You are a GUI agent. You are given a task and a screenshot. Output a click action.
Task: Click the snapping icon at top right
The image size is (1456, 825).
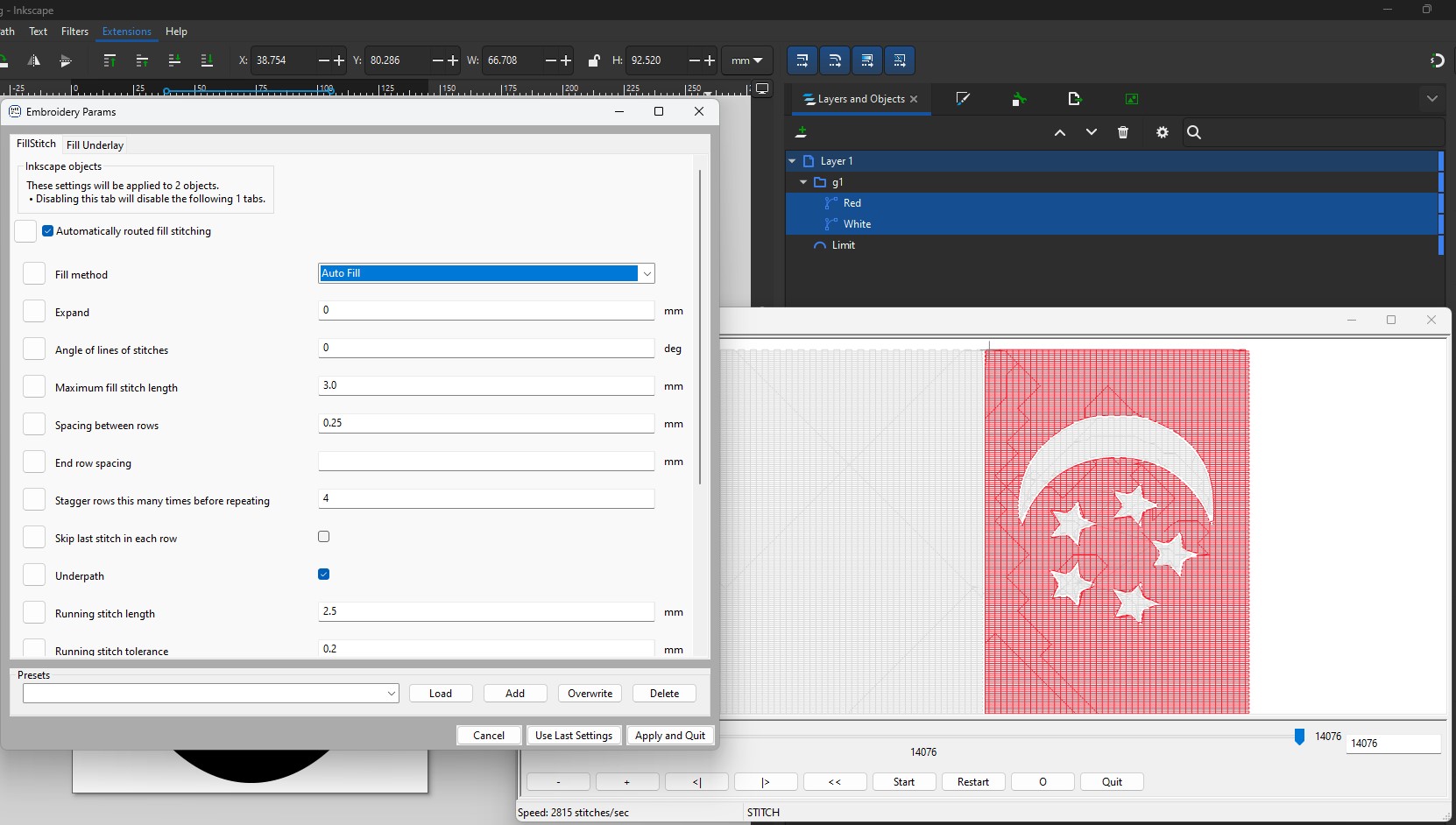[x=1437, y=60]
